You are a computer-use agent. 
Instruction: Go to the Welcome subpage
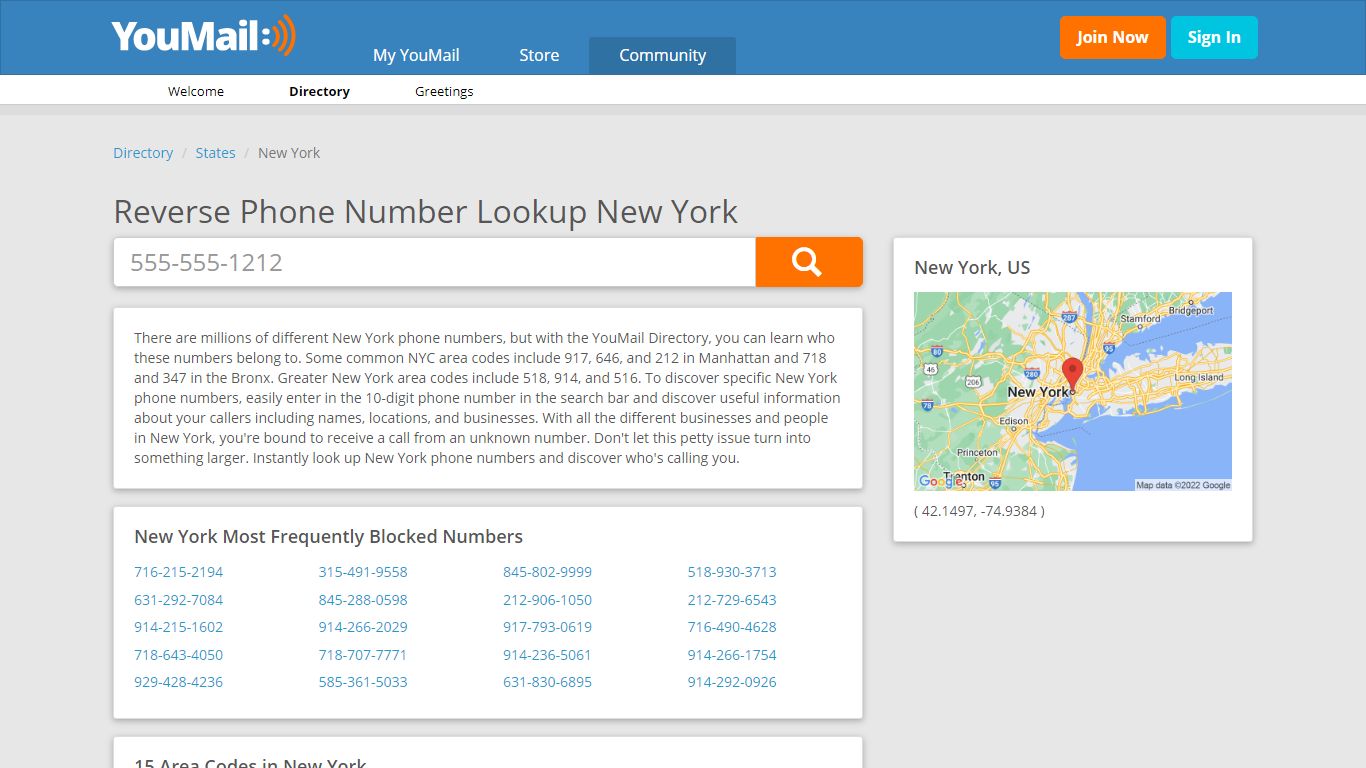pos(196,91)
